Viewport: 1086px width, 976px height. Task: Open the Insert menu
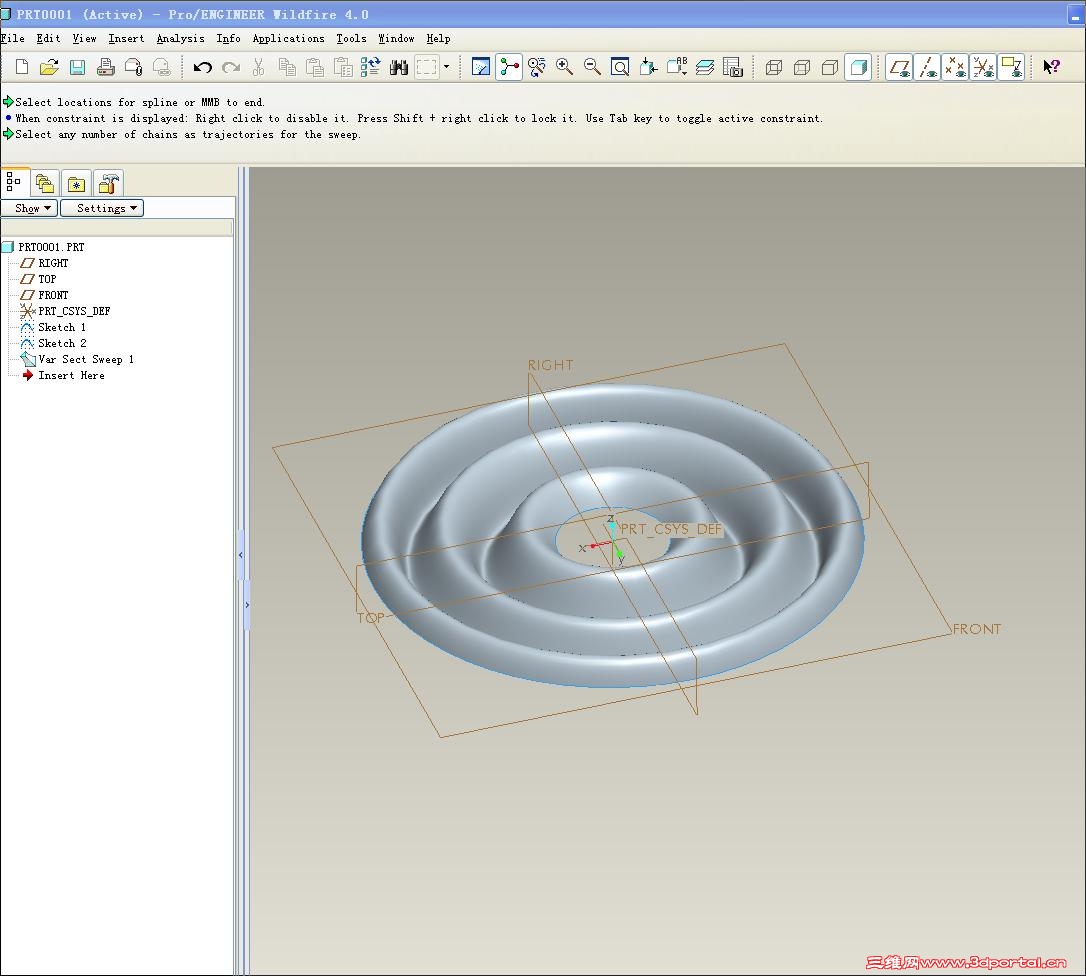click(x=126, y=38)
